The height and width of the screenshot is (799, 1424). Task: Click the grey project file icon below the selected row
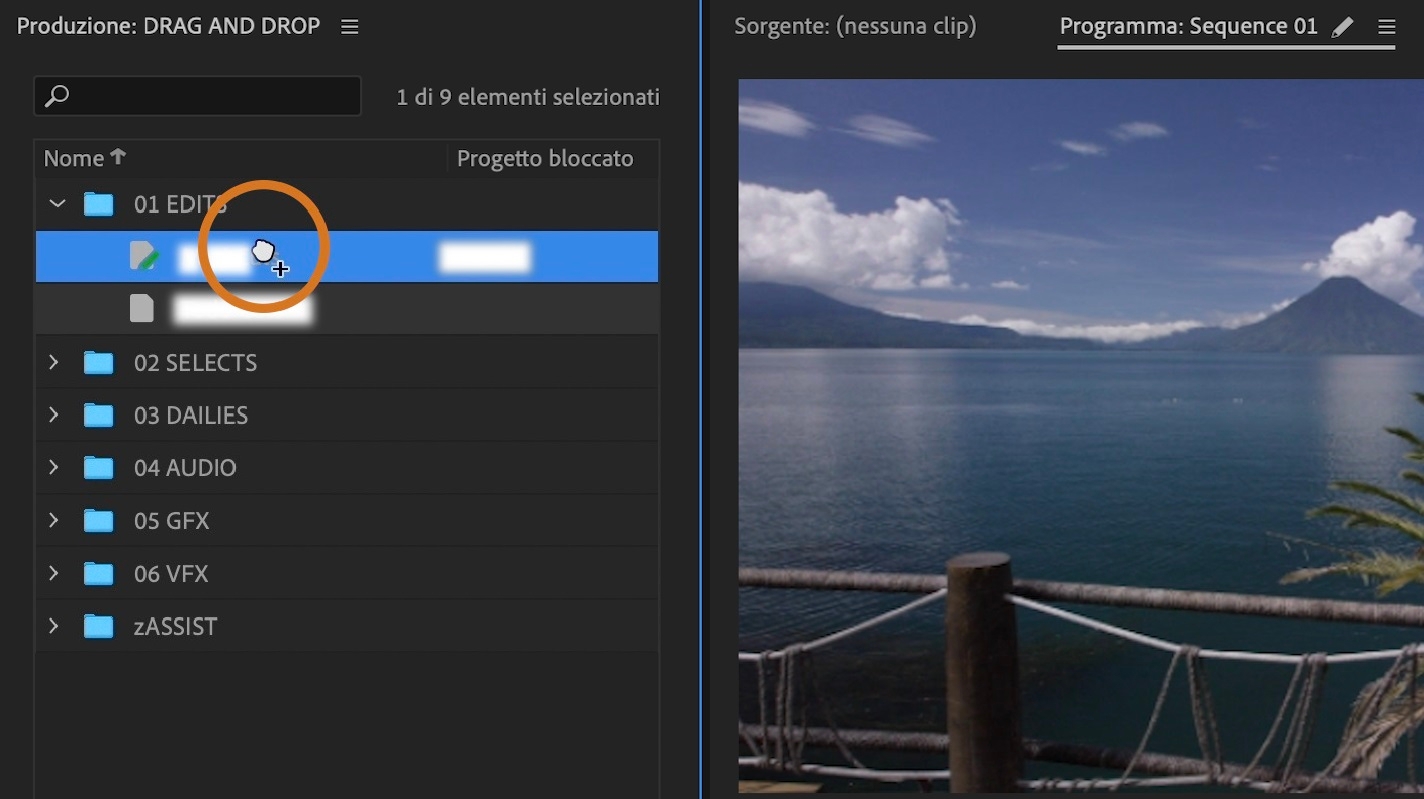pyautogui.click(x=142, y=308)
